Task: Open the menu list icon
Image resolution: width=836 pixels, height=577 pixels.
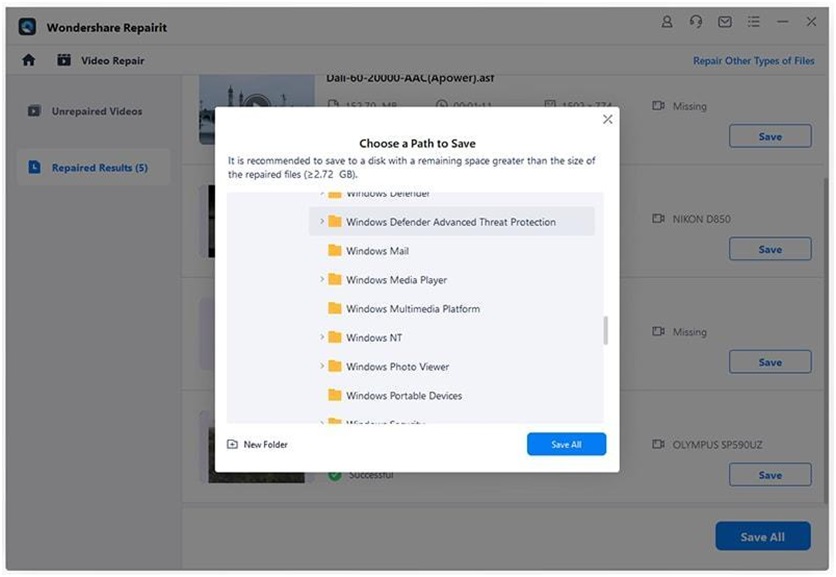Action: [x=753, y=22]
